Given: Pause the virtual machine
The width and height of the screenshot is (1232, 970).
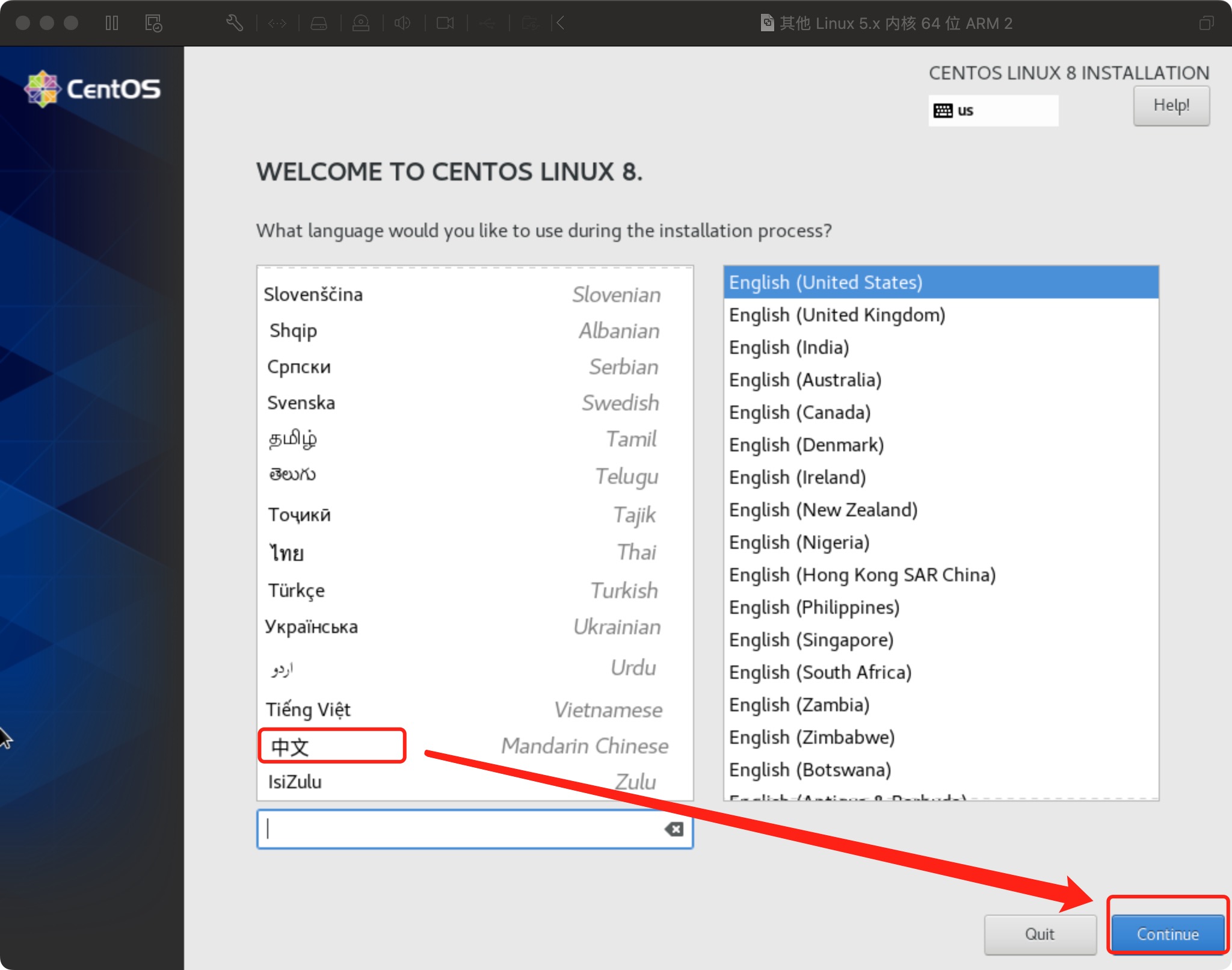Looking at the screenshot, I should (112, 23).
